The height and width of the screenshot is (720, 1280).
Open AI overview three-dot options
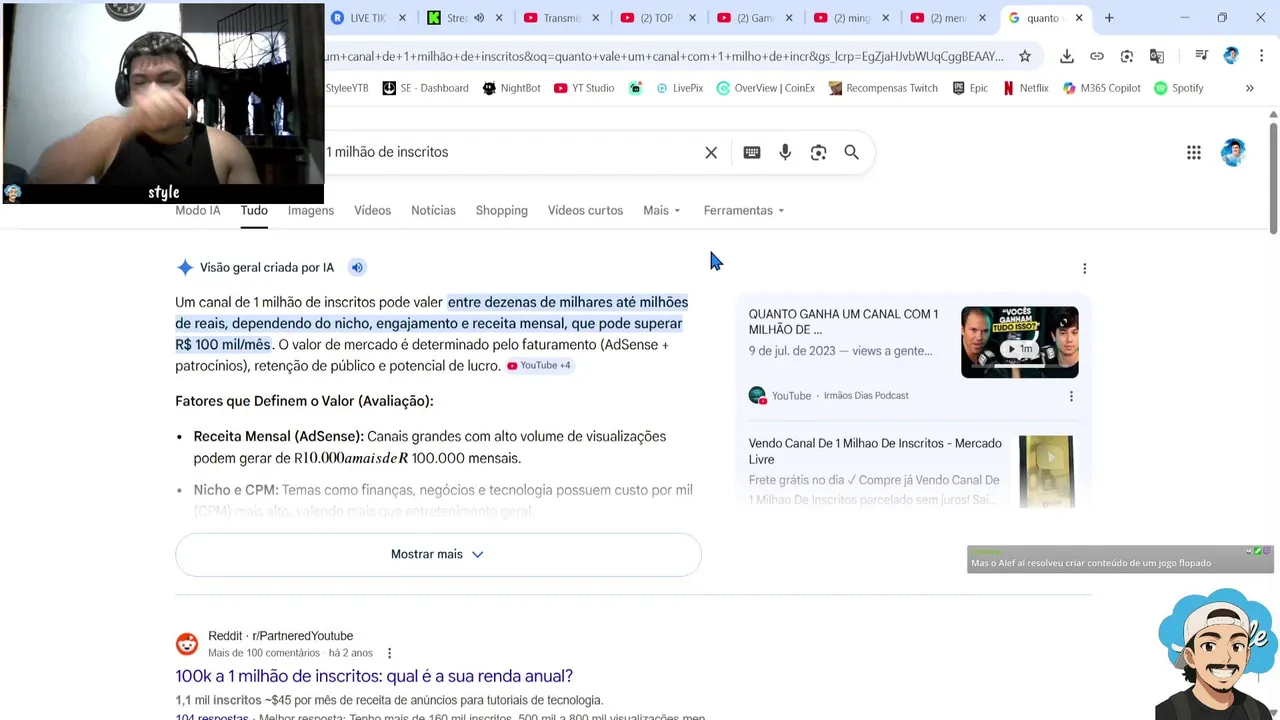click(1084, 268)
